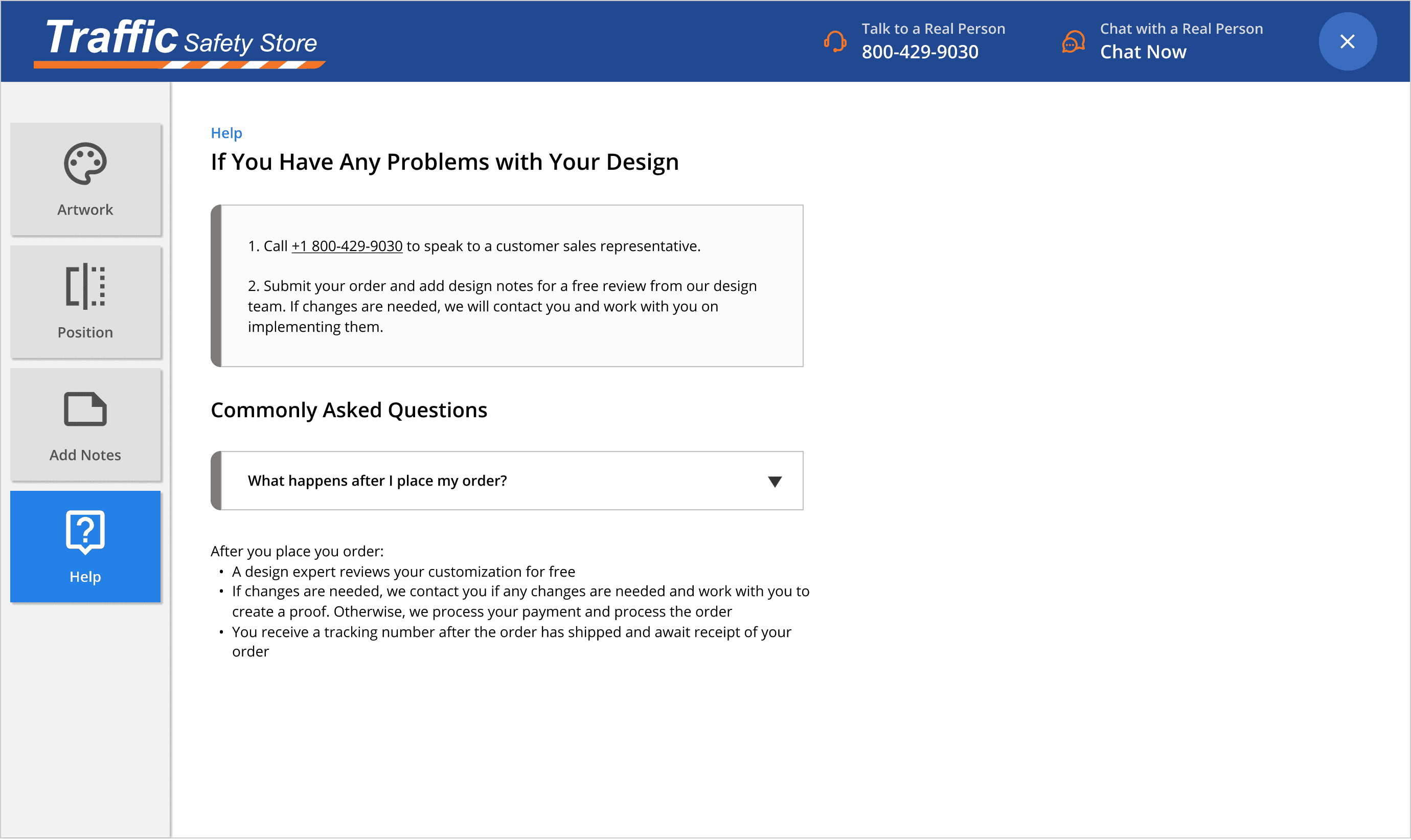Viewport: 1411px width, 840px height.
Task: Click the Commonly Asked Questions heading
Action: [349, 410]
